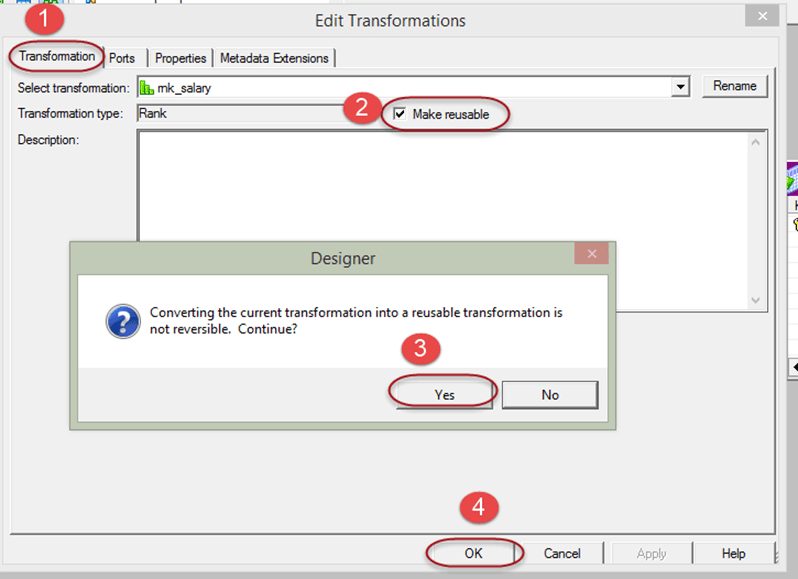Choose No in the Designer dialog
This screenshot has height=579, width=798.
549,394
